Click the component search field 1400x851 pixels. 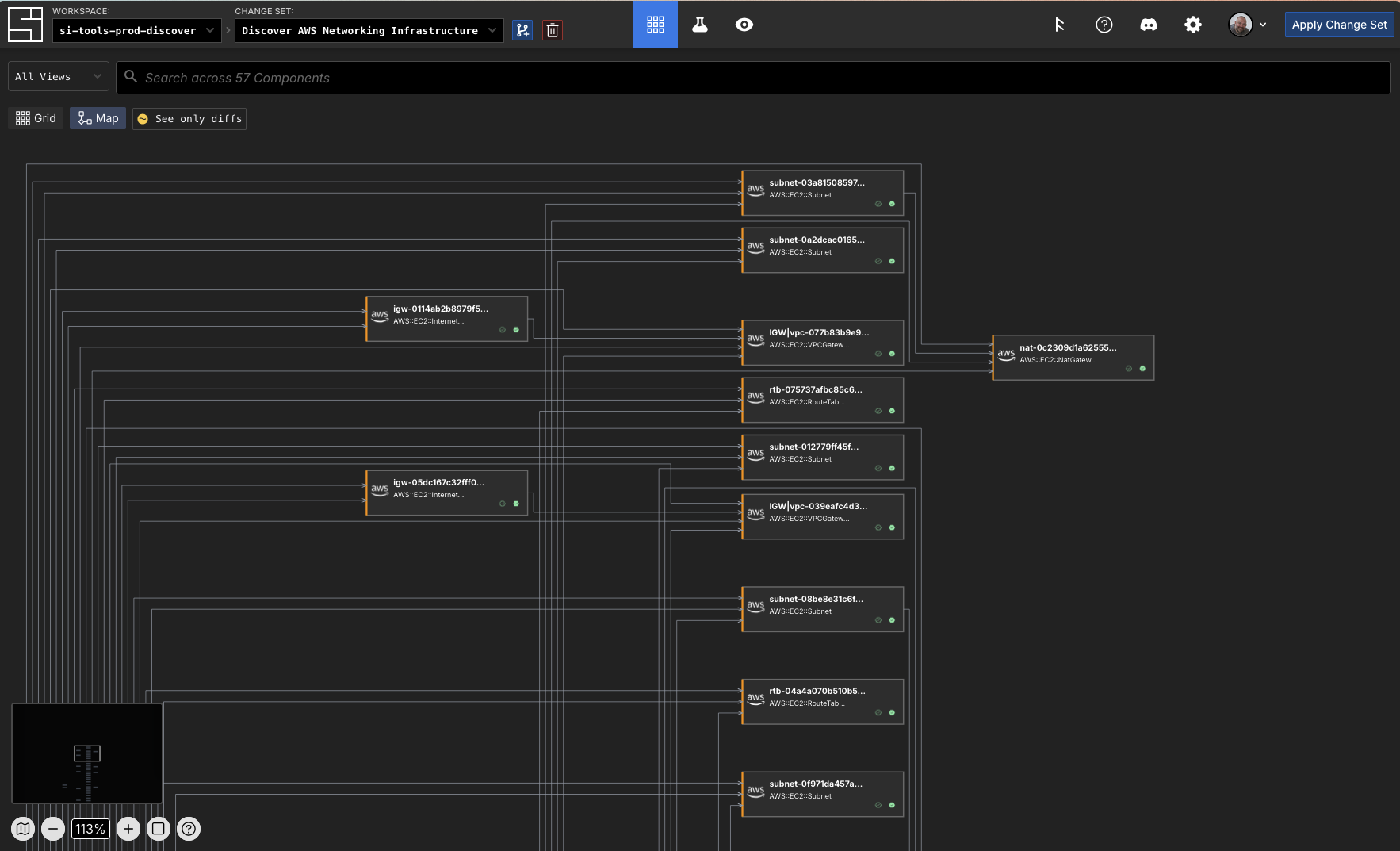[x=753, y=78]
